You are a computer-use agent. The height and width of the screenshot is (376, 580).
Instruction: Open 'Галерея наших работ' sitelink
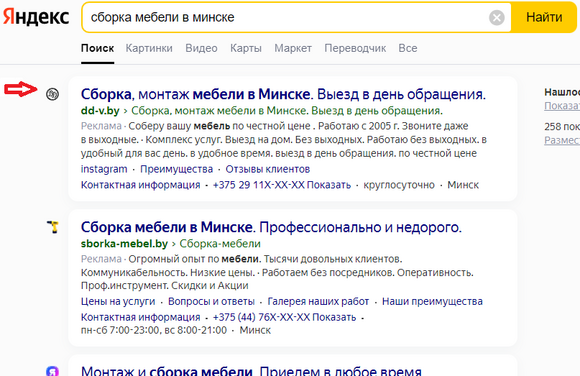318,302
